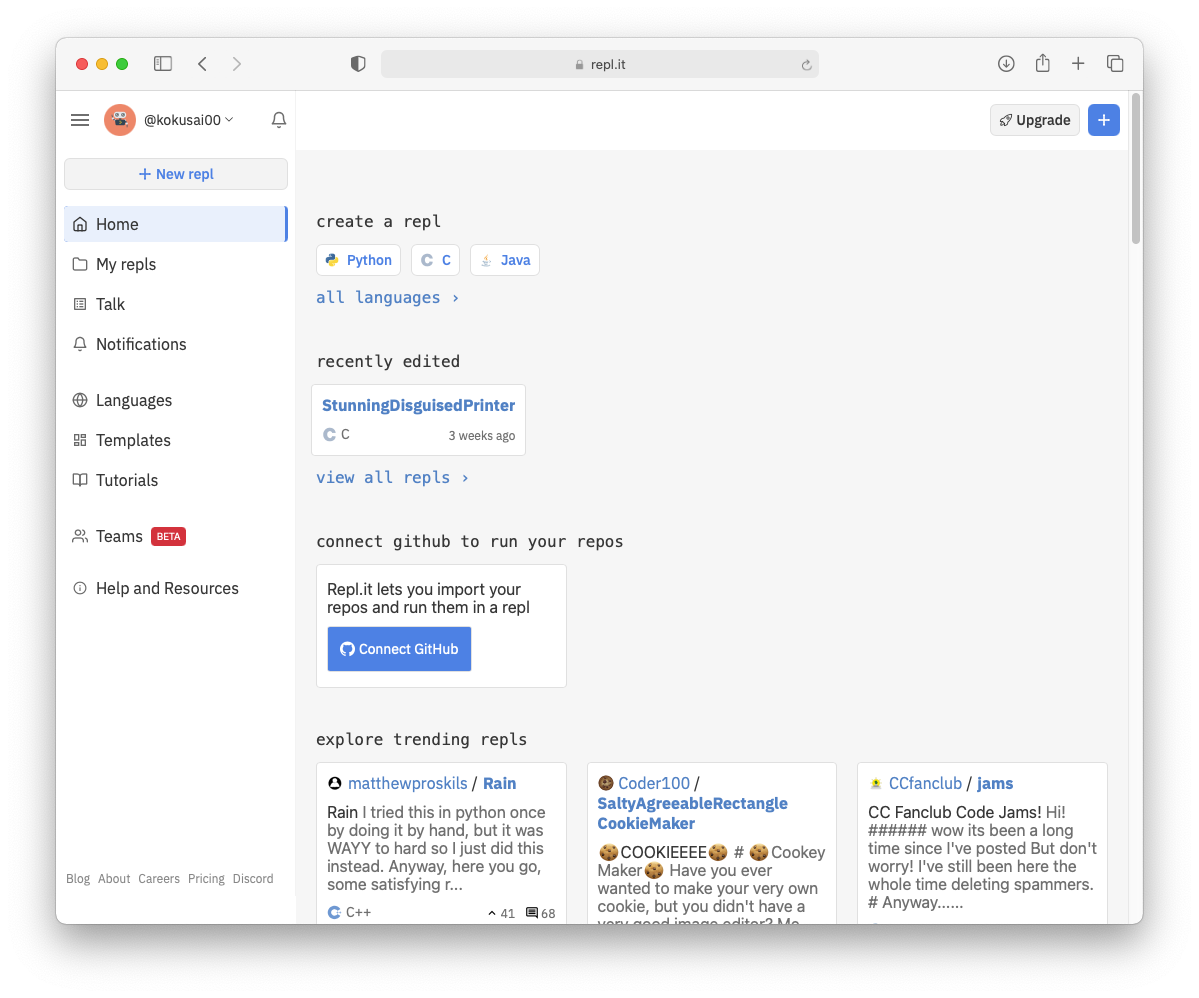Click the About footer link

coord(114,879)
